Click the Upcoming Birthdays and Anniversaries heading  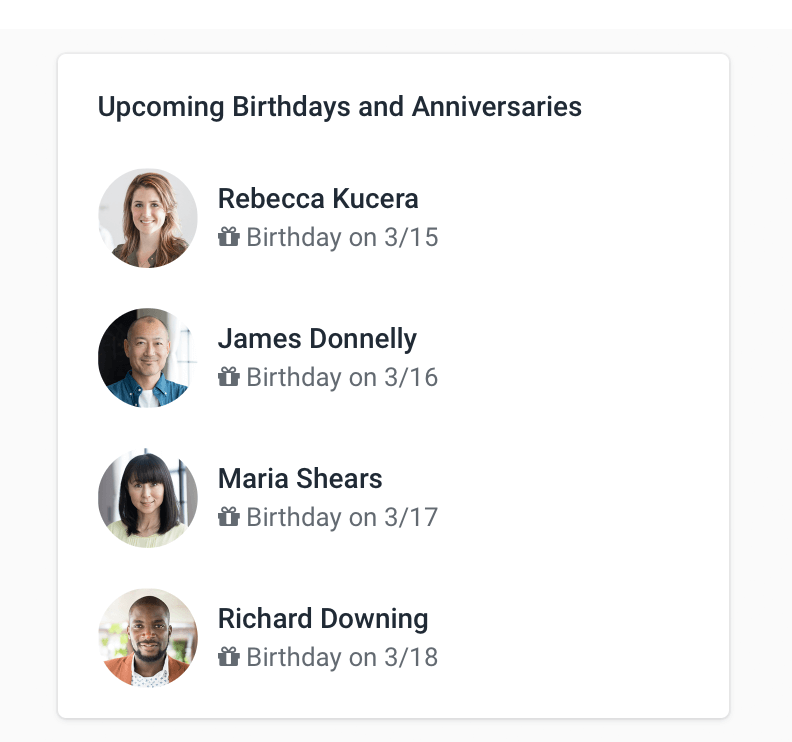point(340,106)
